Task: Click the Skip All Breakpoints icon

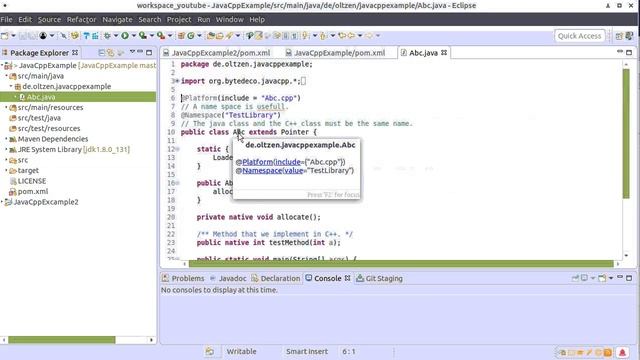Action: [64, 36]
